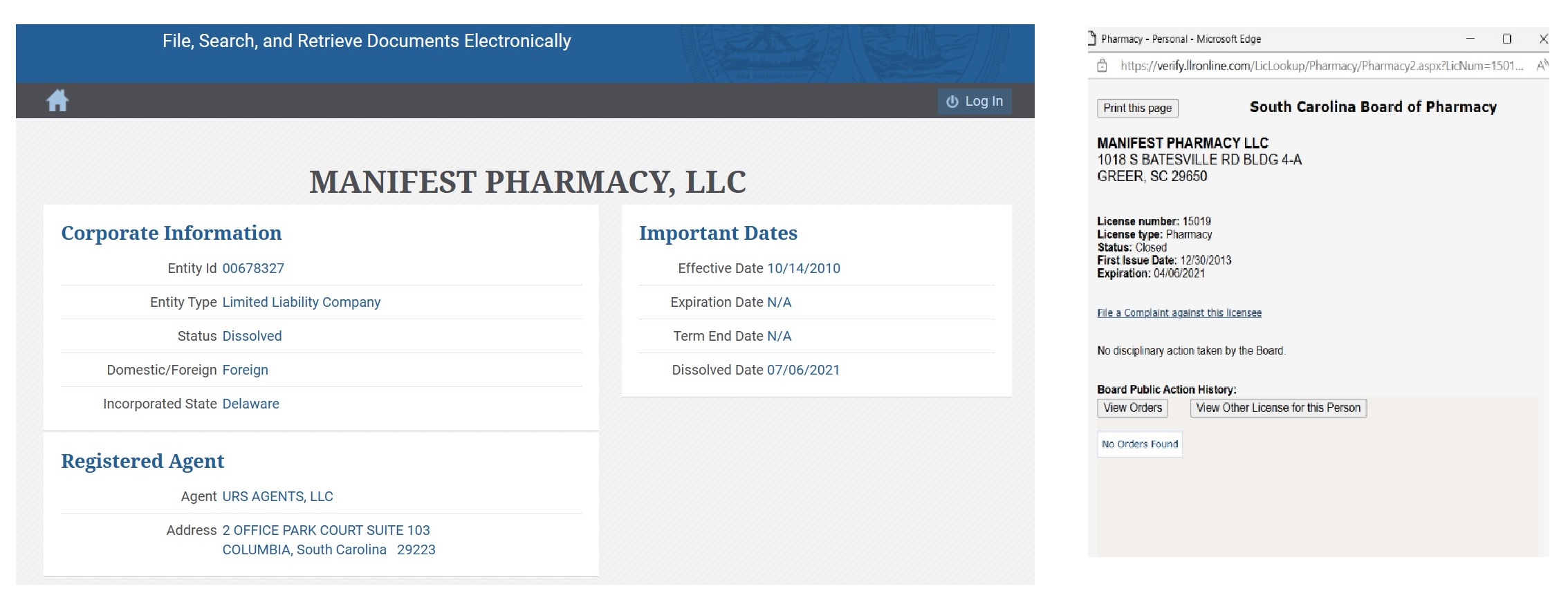Close the Pharmacy Edge window
This screenshot has width=1568, height=602.
pos(1543,39)
